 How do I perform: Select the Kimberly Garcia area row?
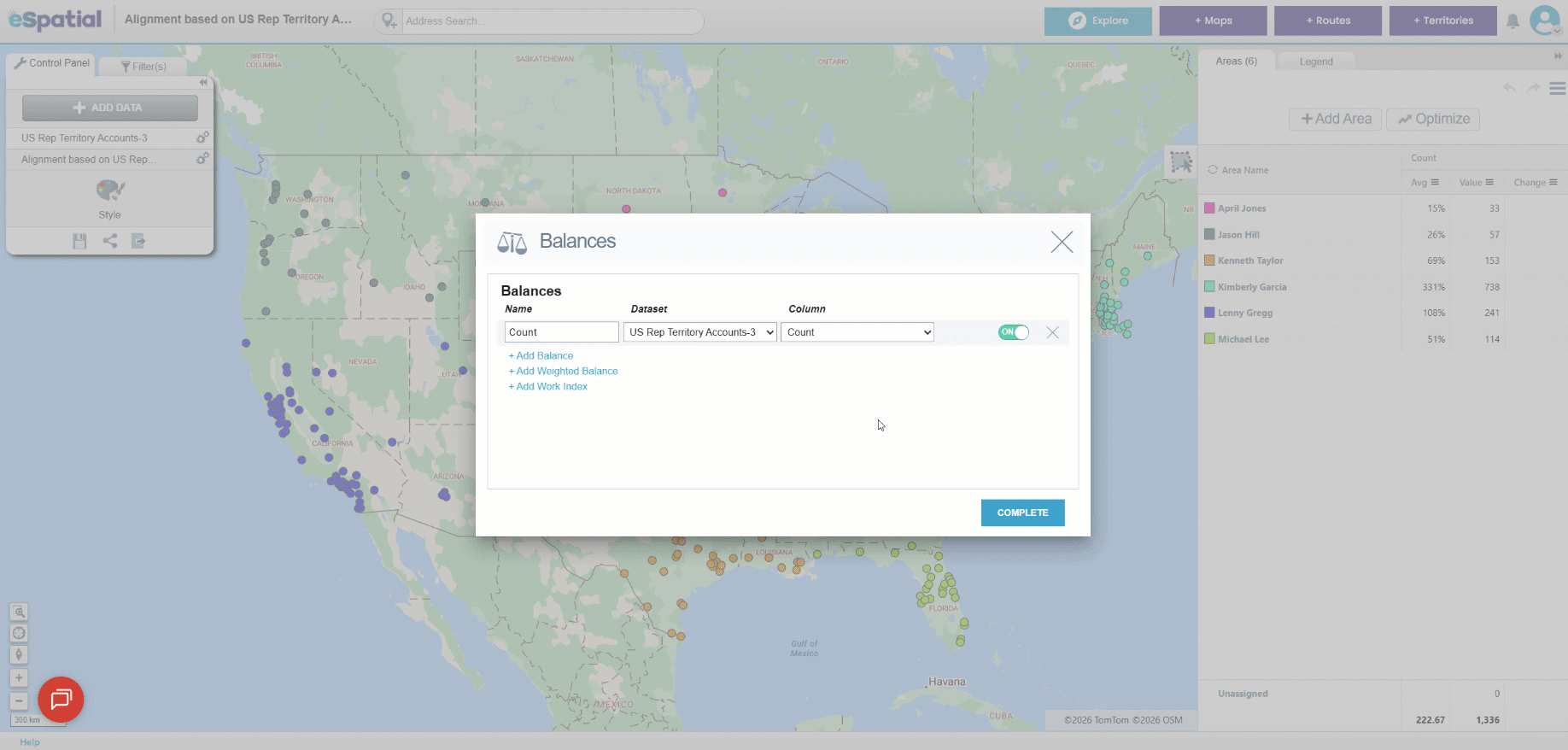pos(1383,287)
